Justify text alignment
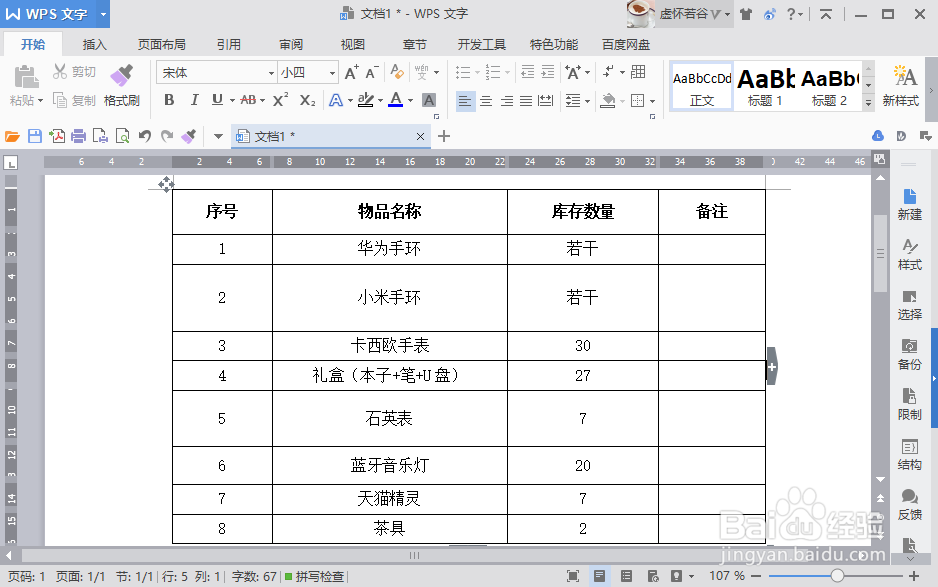 (x=526, y=101)
